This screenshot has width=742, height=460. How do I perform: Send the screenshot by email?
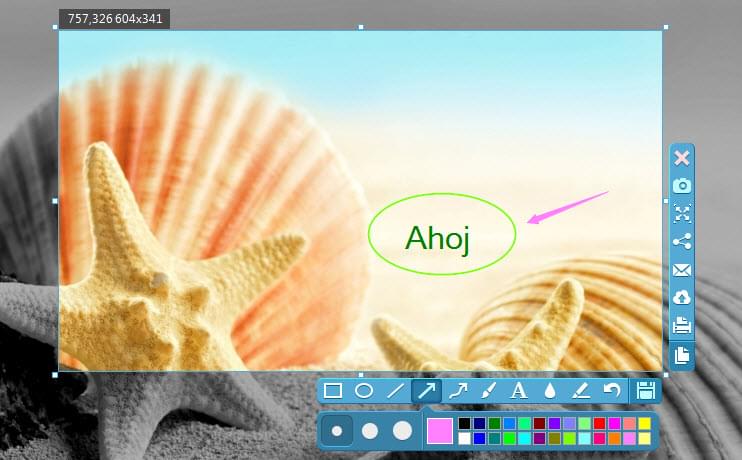682,269
